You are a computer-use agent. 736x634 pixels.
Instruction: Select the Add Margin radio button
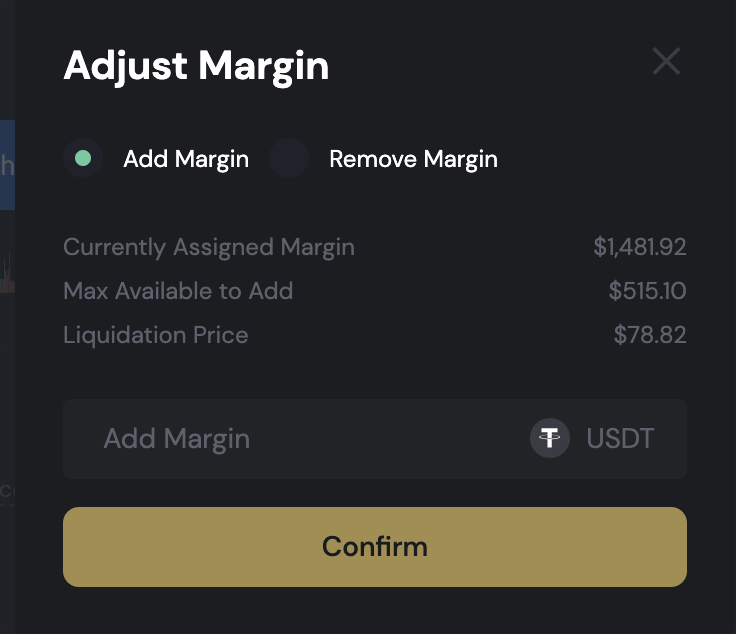83,158
